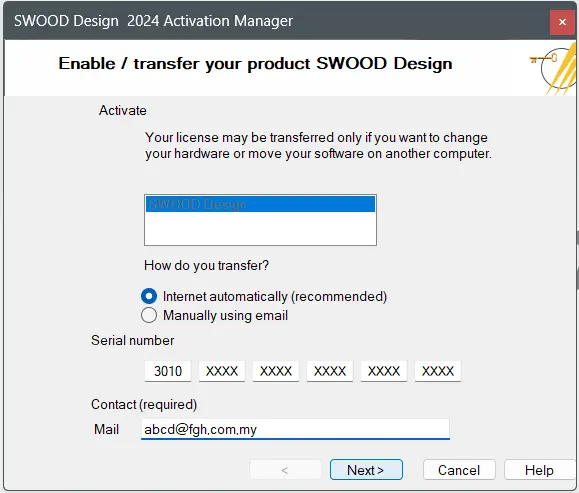Click the first serial field containing 3010

[x=168, y=371]
